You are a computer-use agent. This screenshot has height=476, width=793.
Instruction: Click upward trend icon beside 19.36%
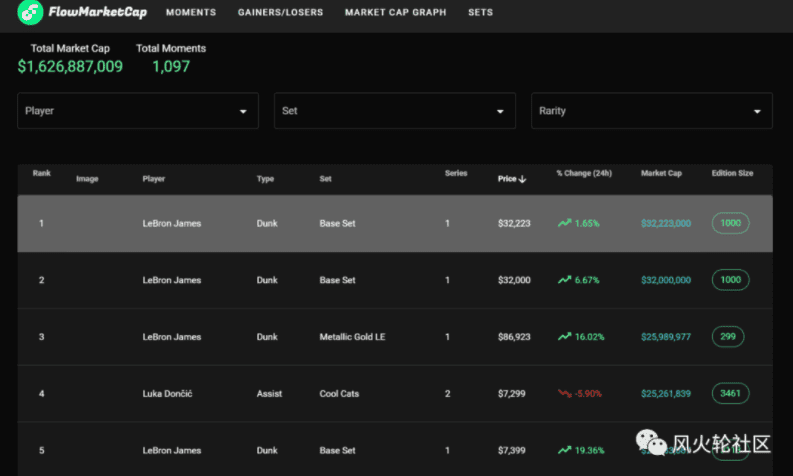[564, 450]
